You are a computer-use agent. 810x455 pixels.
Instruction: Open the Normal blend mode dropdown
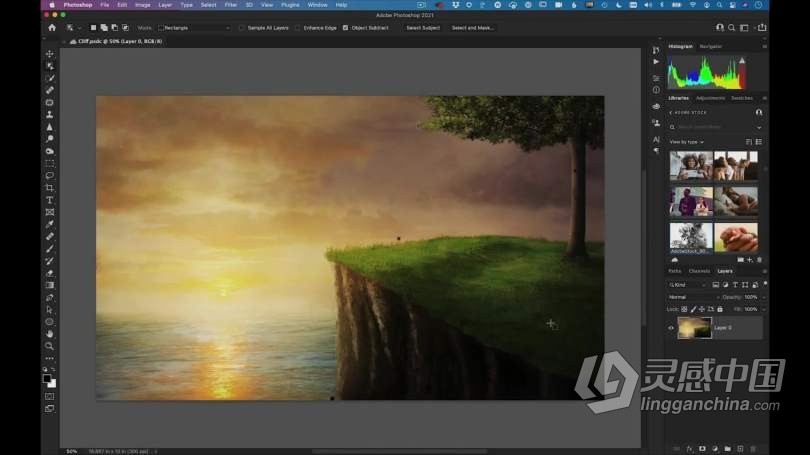tap(694, 297)
